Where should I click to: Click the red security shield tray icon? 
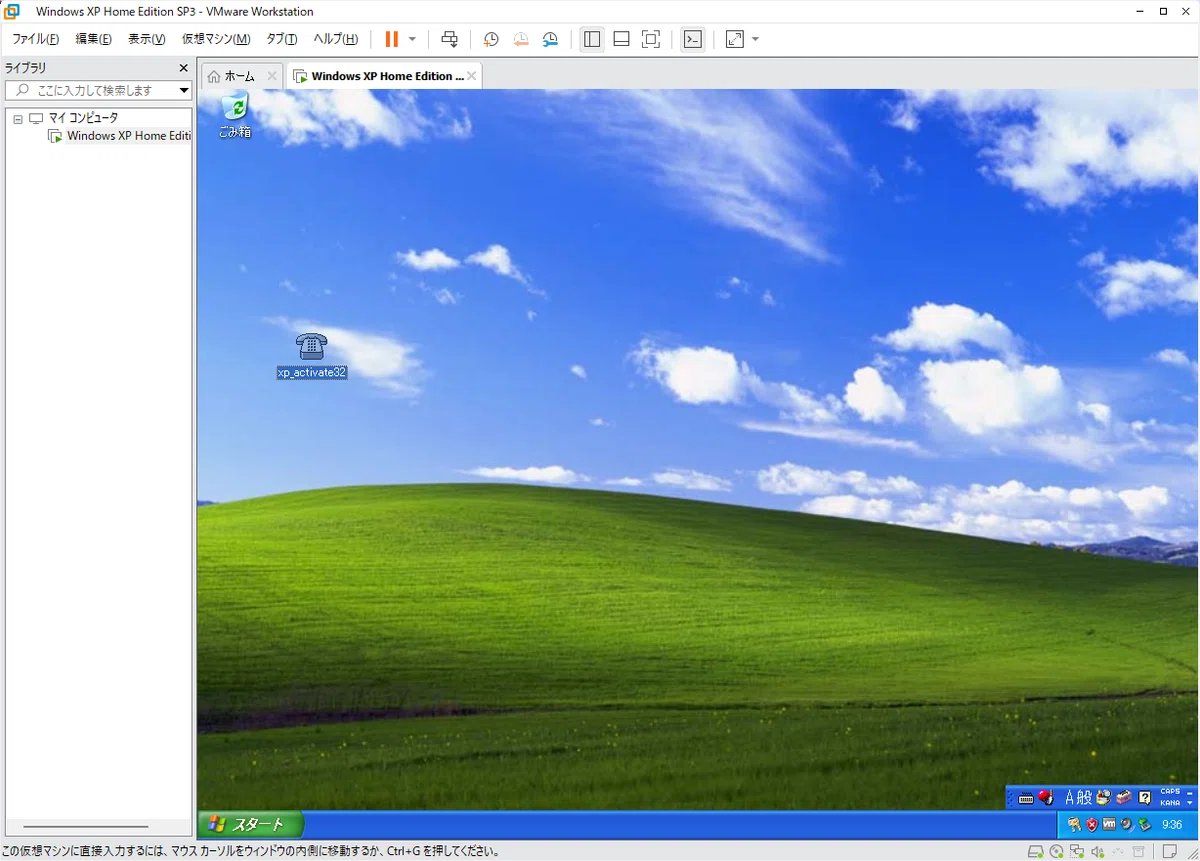click(x=1092, y=824)
